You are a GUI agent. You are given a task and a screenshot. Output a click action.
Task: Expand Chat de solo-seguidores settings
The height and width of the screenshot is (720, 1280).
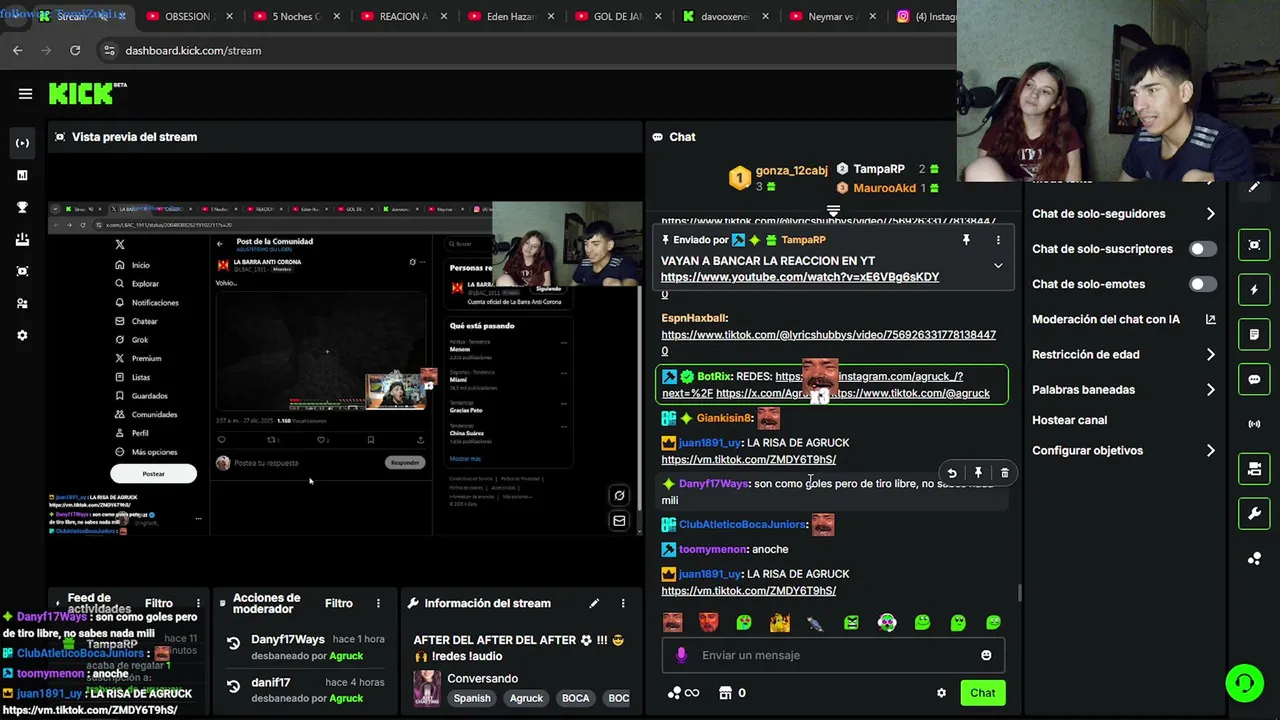pyautogui.click(x=1123, y=214)
